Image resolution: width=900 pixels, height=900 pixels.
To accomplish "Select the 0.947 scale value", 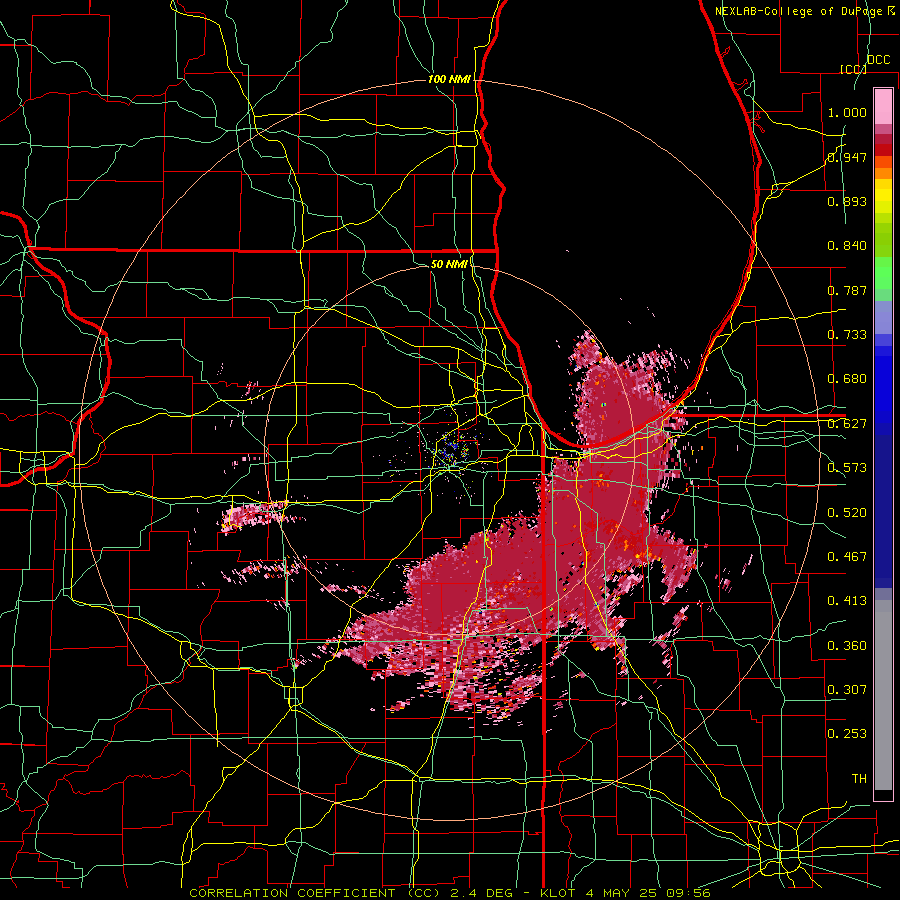I will coord(847,157).
